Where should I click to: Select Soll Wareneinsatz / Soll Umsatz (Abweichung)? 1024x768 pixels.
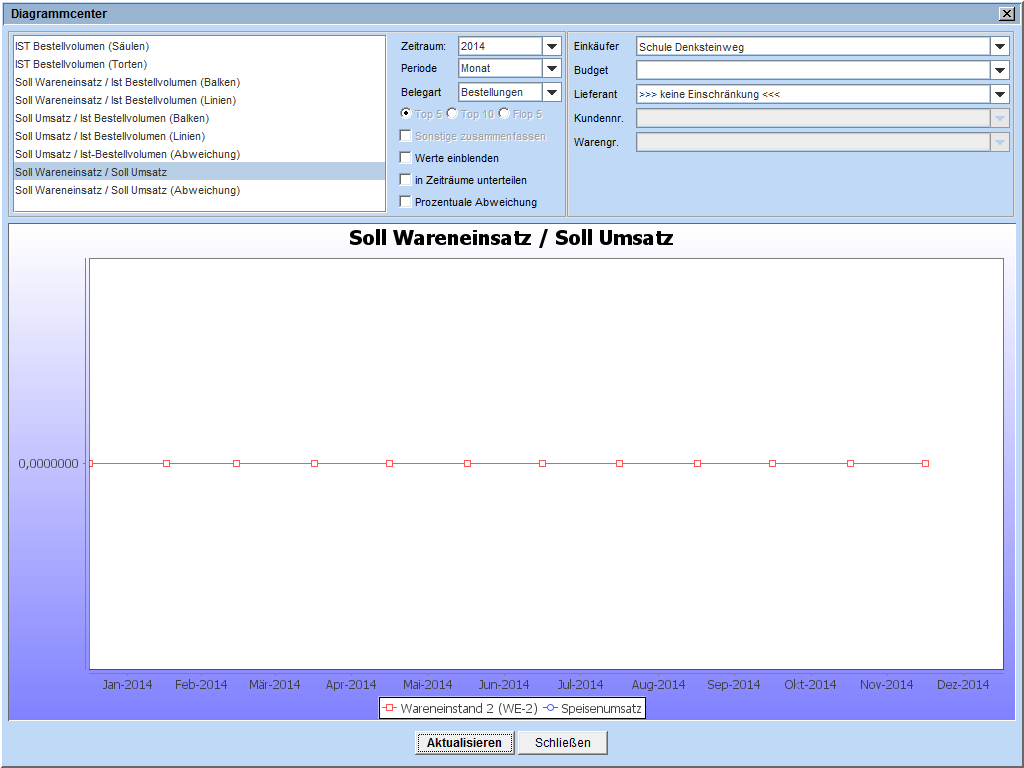tap(127, 190)
